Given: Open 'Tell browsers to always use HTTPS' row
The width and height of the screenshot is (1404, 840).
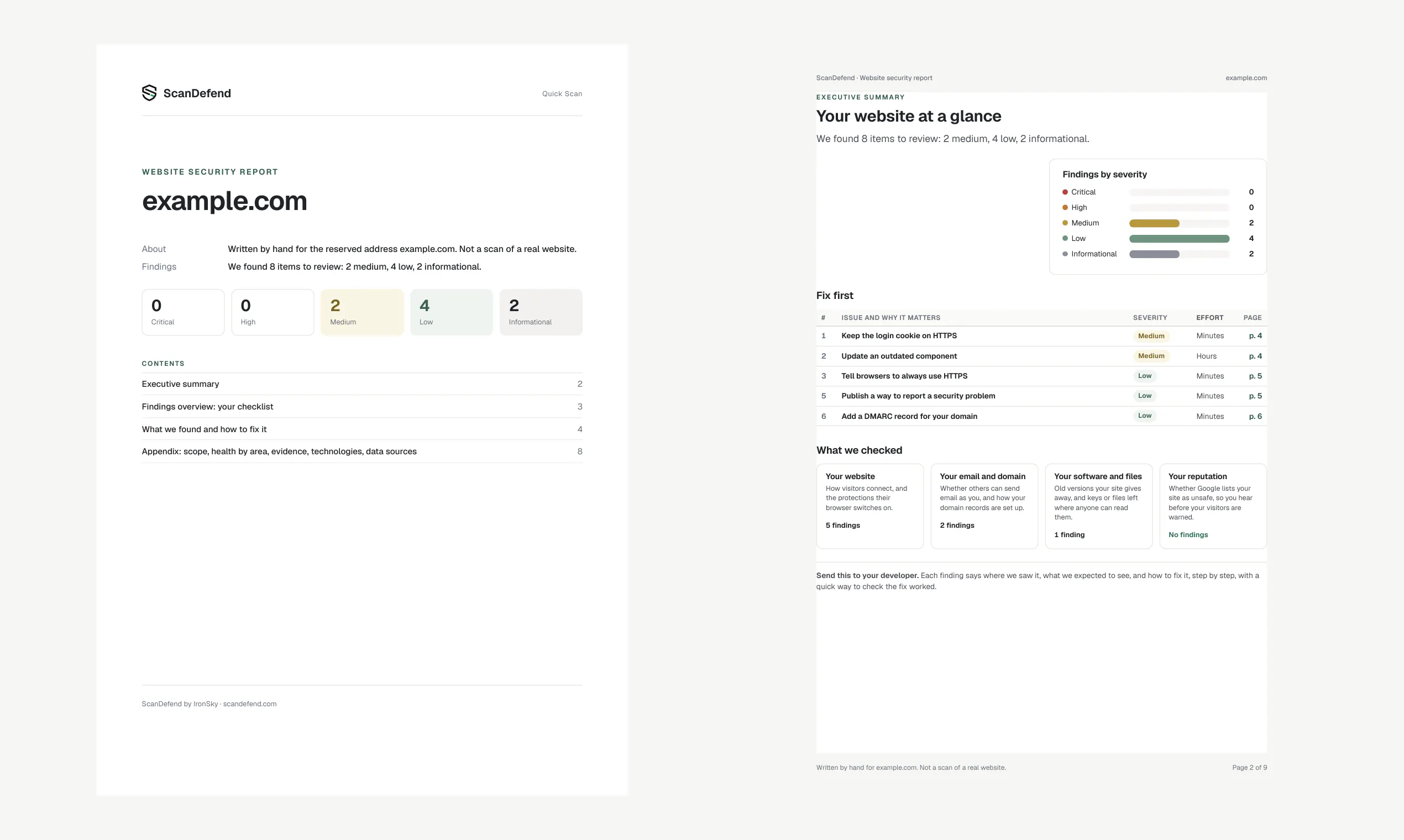Looking at the screenshot, I should [x=1041, y=376].
